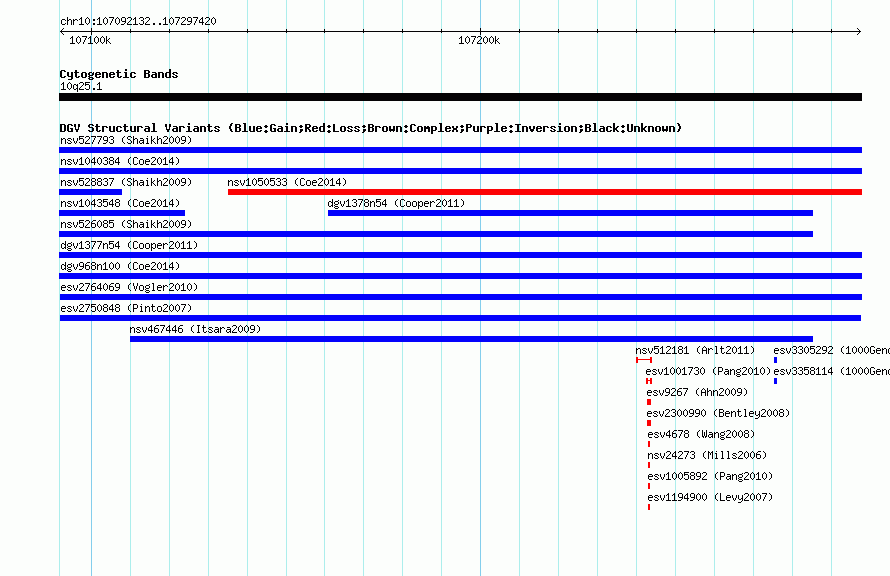
Task: Click esv2764069 (Vogler2010) label
Action: point(129,287)
